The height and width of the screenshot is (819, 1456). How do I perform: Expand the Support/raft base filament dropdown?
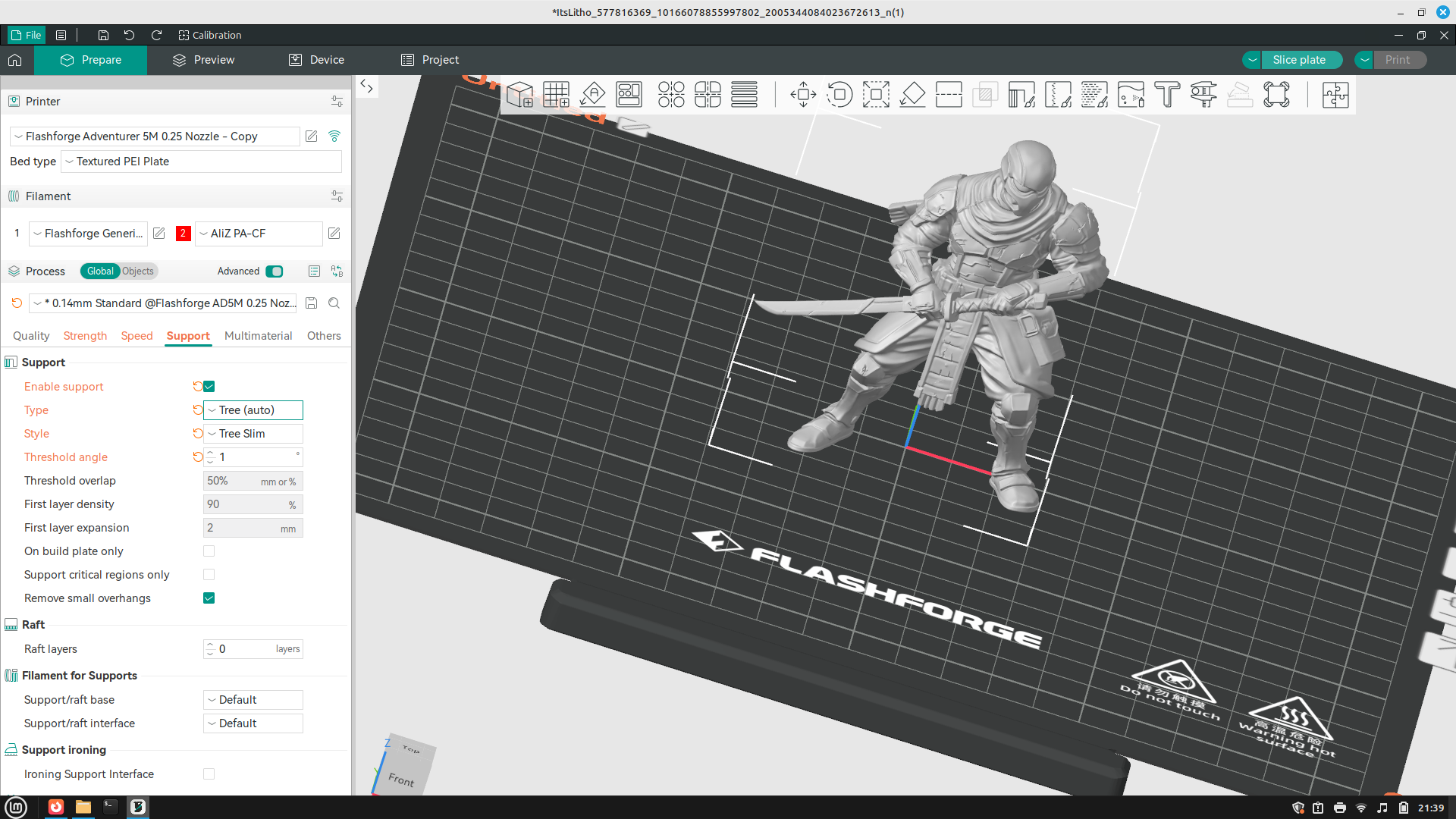(x=253, y=700)
